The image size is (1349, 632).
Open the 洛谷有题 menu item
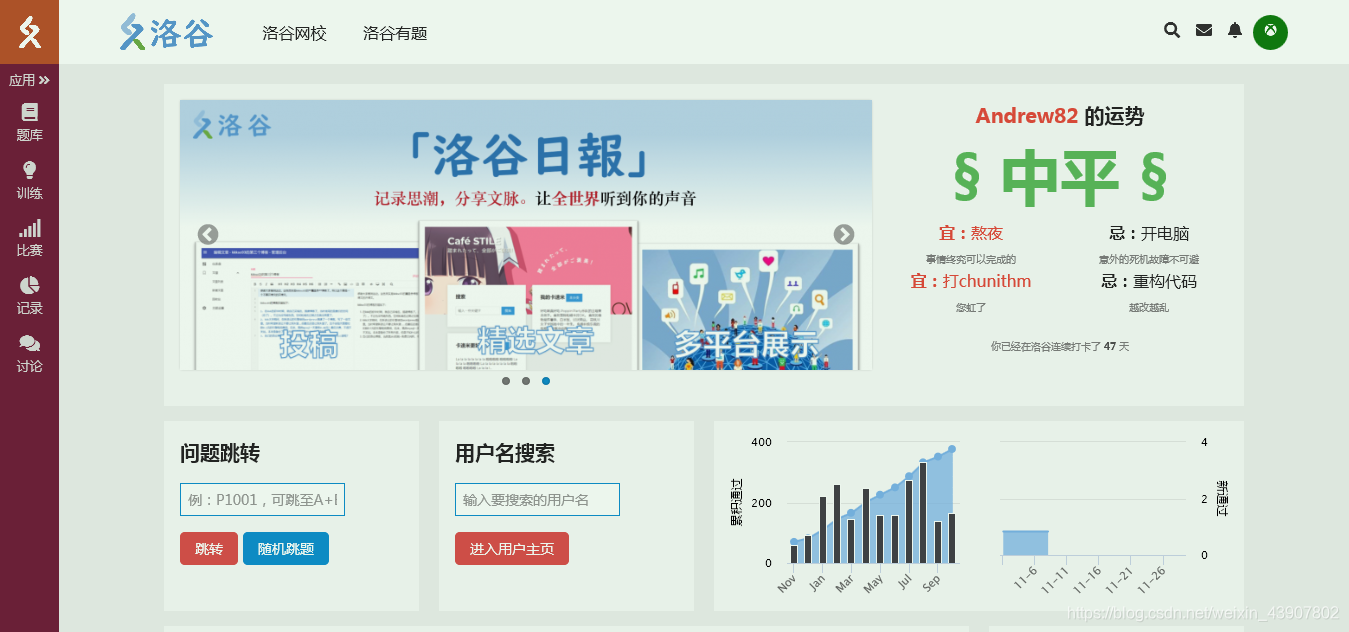tap(395, 32)
